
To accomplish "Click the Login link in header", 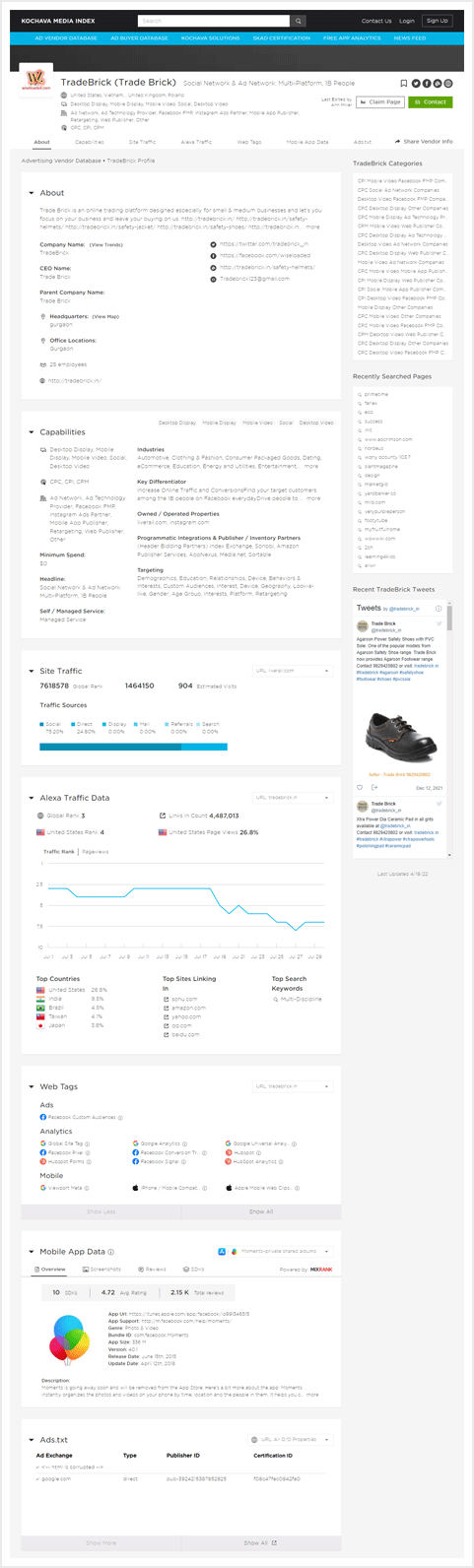I will click(x=406, y=21).
